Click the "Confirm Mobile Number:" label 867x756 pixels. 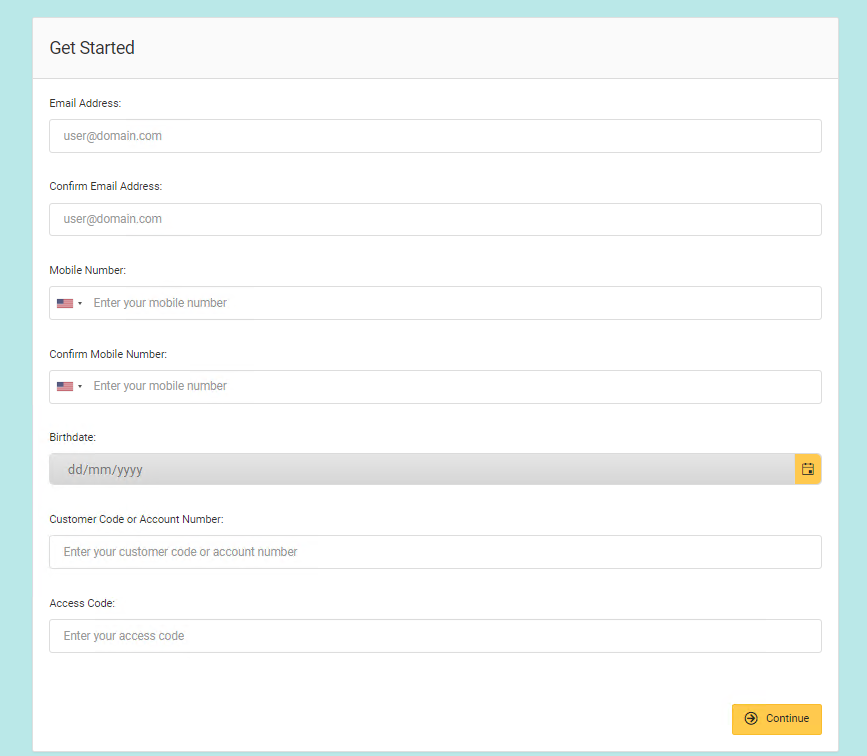pos(108,354)
